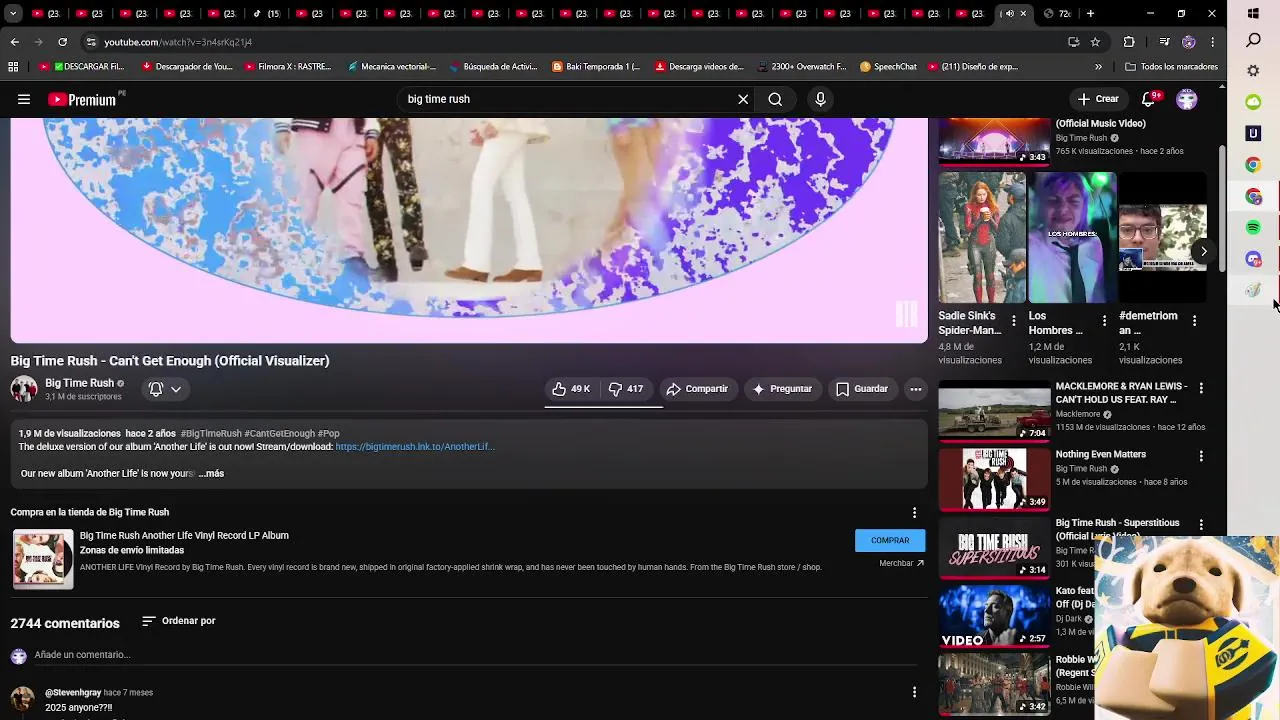This screenshot has height=720, width=1280.
Task: Click in the YouTube search box
Action: coord(568,99)
